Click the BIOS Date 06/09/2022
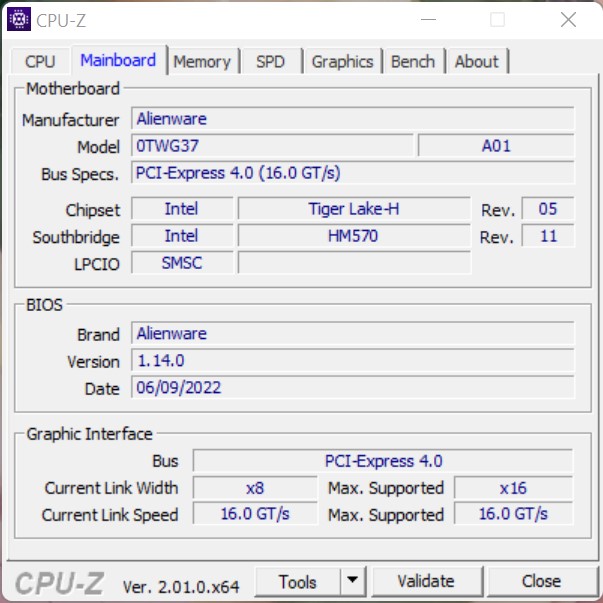Image resolution: width=603 pixels, height=603 pixels. tap(353, 387)
